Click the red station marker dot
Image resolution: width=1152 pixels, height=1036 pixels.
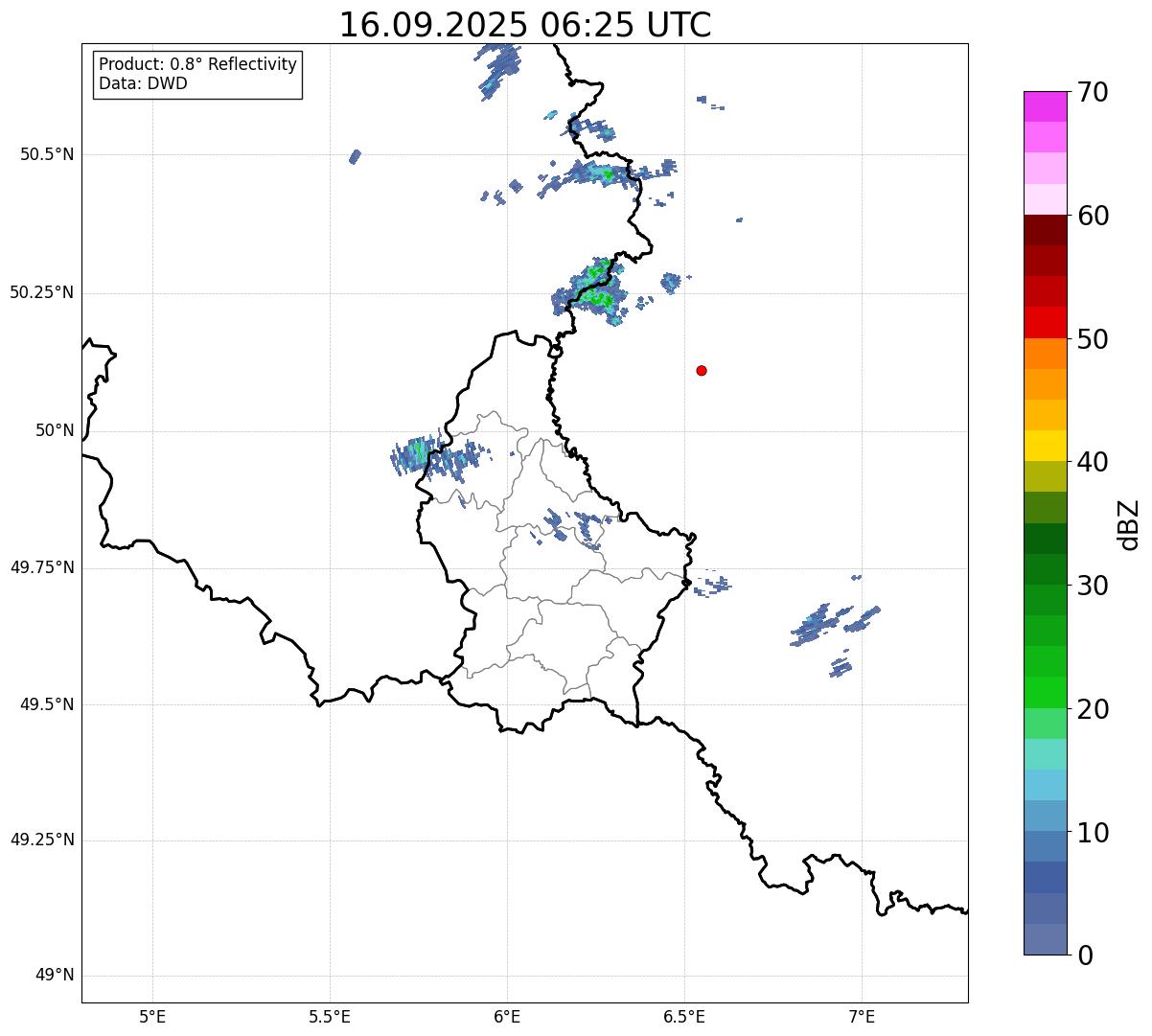[x=702, y=370]
